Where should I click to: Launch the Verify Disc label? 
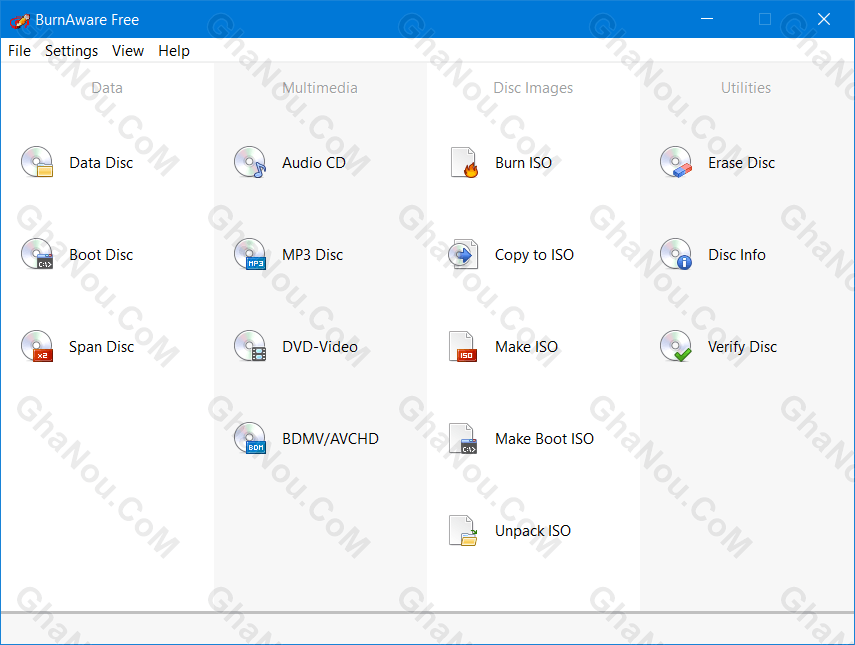743,347
